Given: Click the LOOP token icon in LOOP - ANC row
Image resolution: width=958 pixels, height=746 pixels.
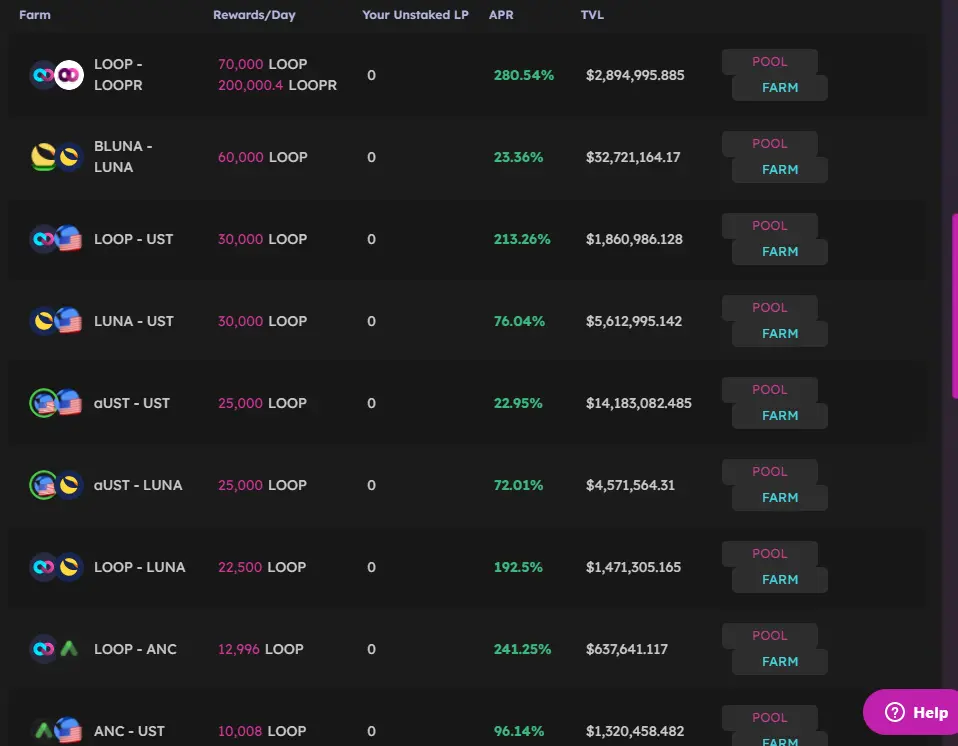Looking at the screenshot, I should (x=43, y=649).
